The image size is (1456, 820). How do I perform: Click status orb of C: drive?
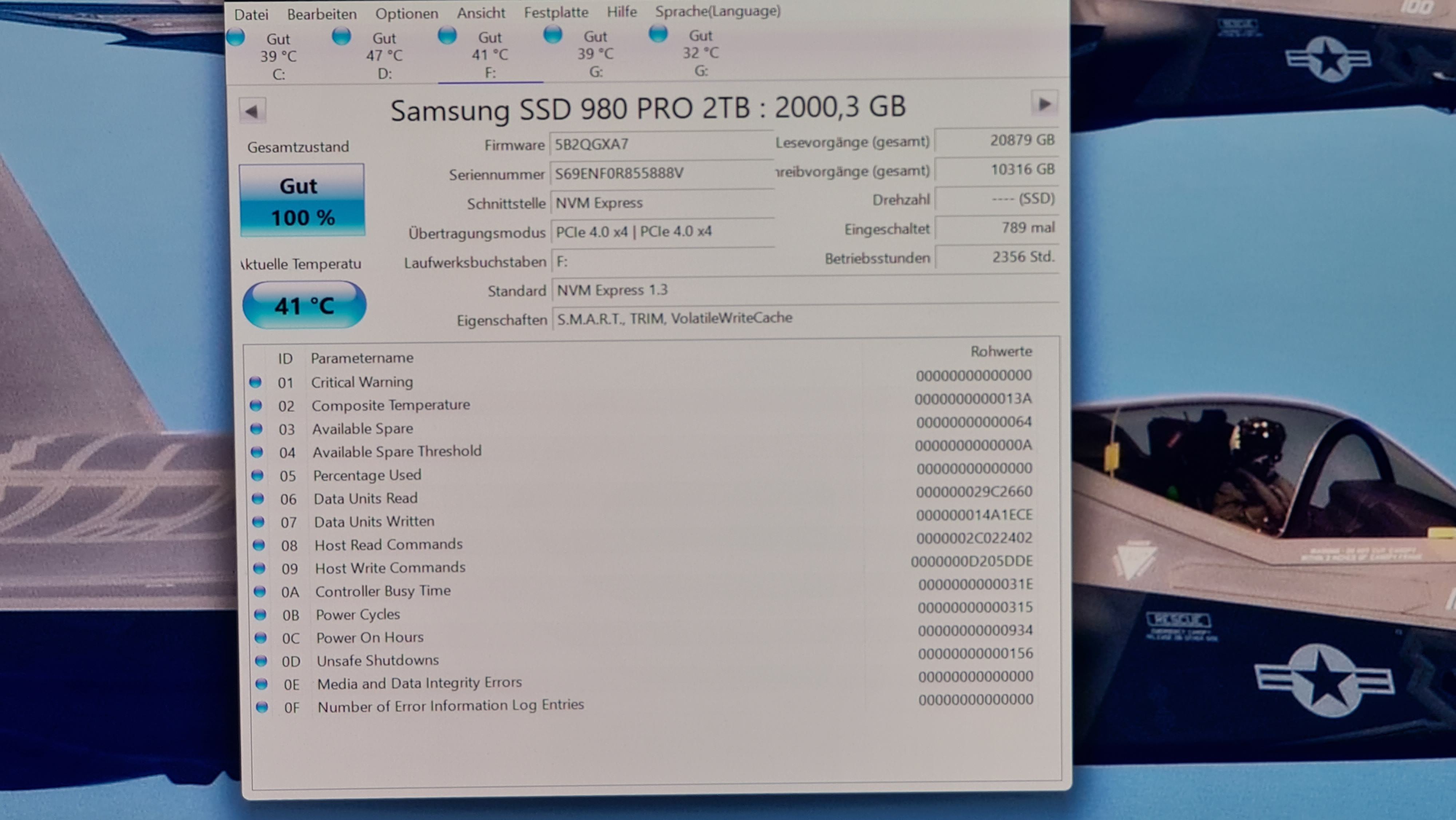tap(236, 38)
